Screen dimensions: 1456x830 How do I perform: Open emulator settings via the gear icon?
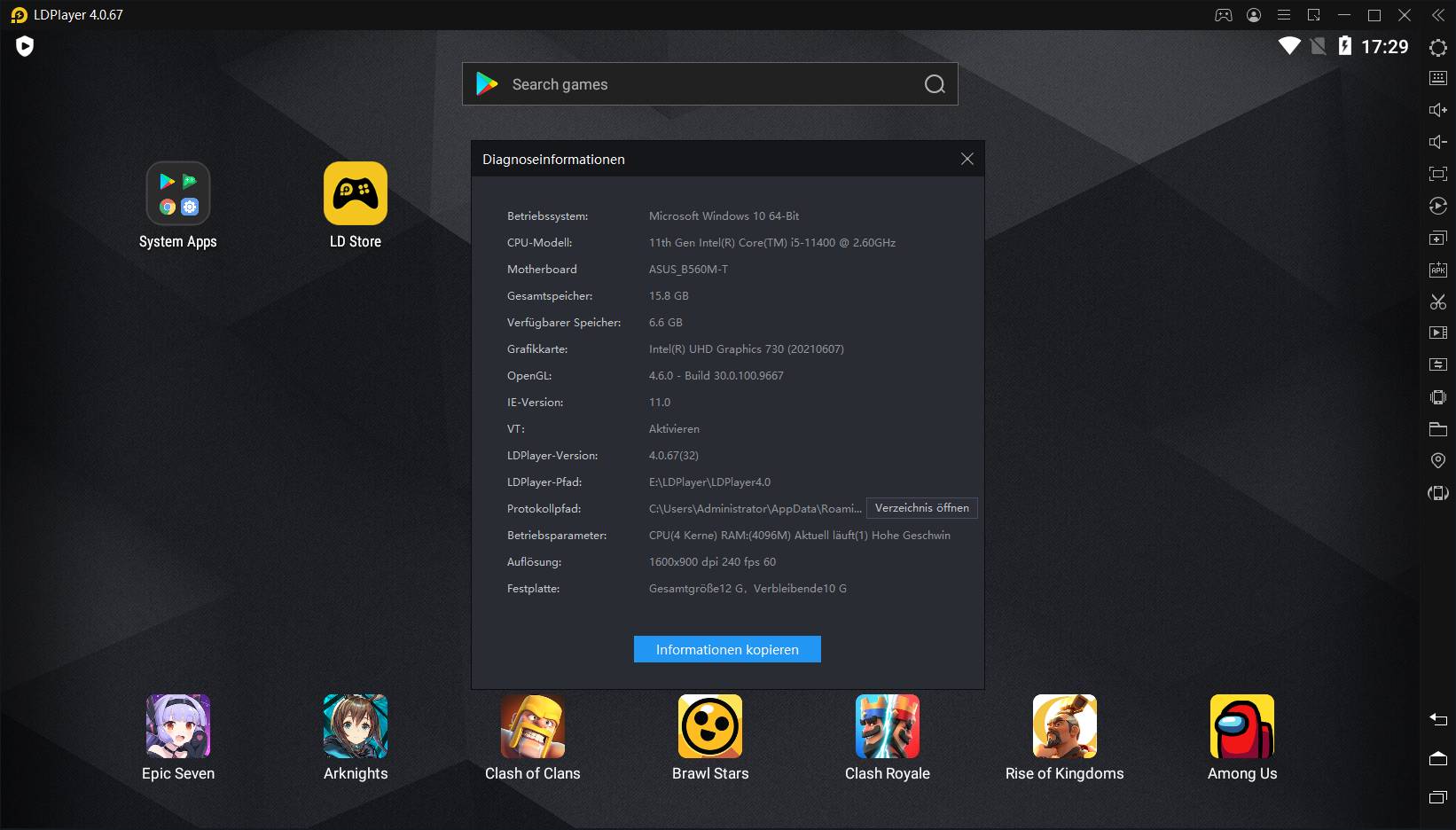click(x=1438, y=48)
